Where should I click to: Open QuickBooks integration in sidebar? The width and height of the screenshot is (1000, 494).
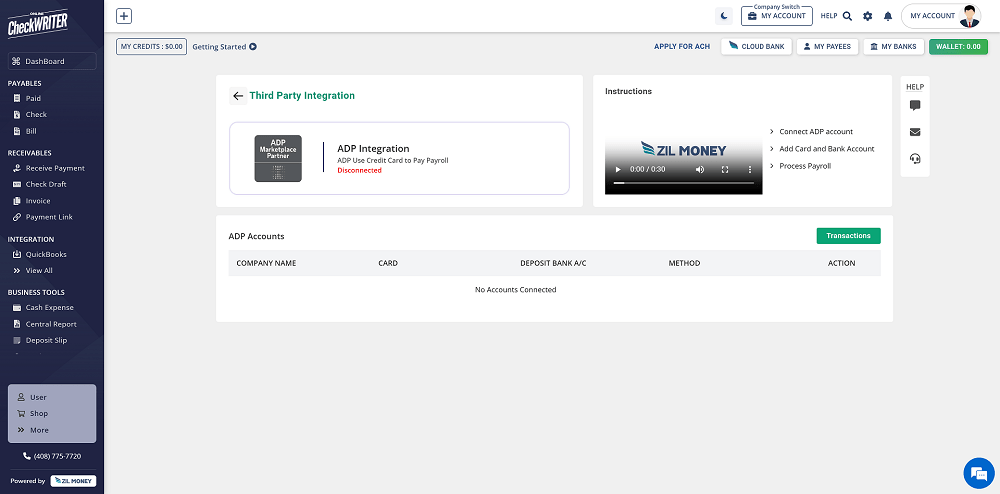coord(46,254)
